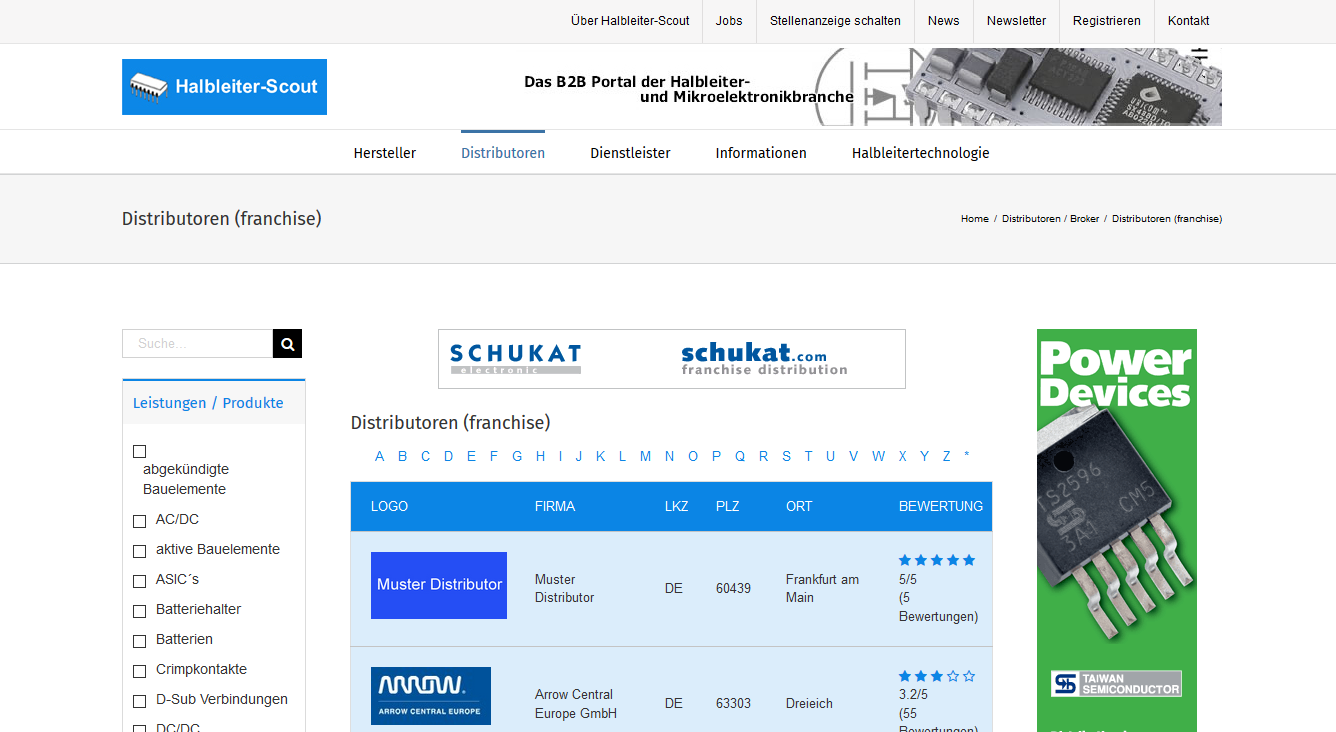Open Arrow Central Europe GmbH name
The width and height of the screenshot is (1336, 732).
point(576,704)
